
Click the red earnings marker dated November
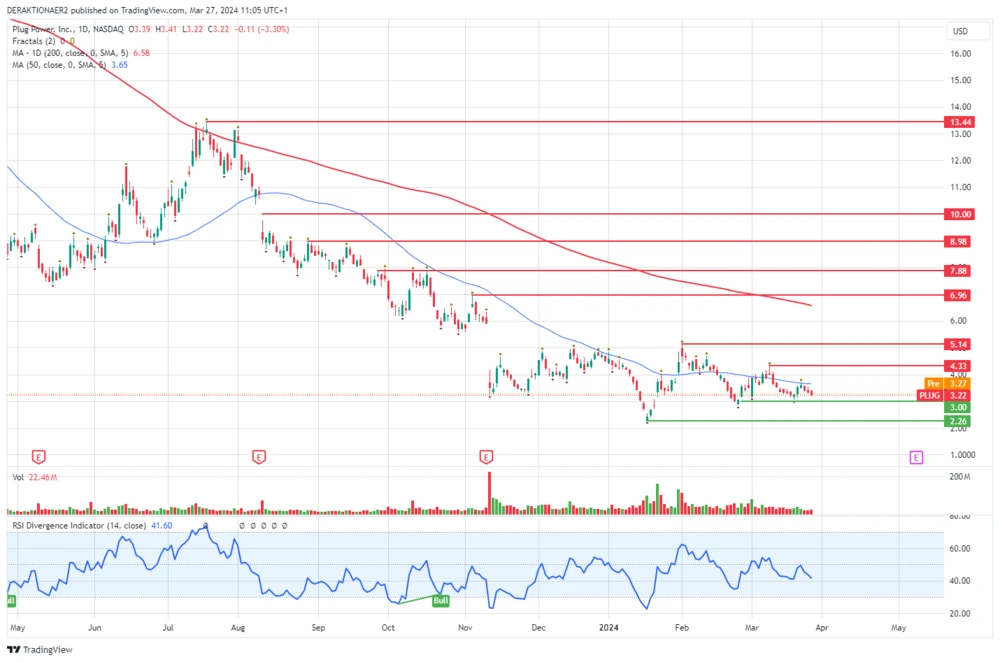(x=486, y=457)
